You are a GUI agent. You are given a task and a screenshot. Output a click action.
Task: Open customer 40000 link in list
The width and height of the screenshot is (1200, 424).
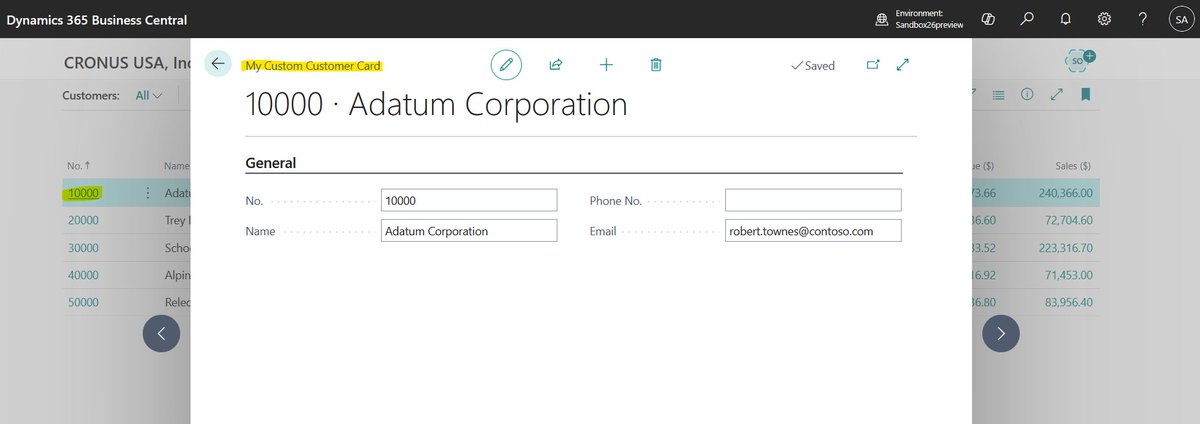point(83,275)
